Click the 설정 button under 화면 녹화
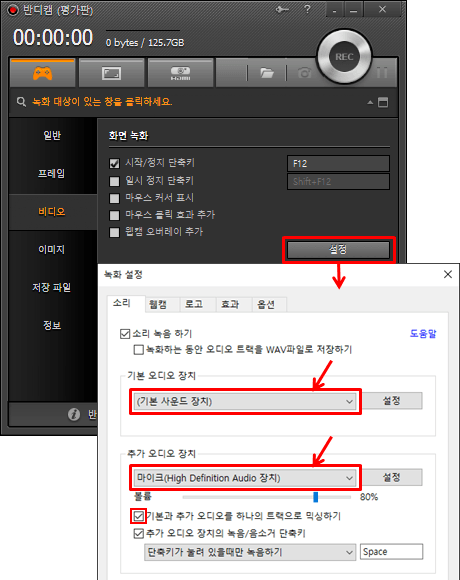This screenshot has width=460, height=580. 338,250
